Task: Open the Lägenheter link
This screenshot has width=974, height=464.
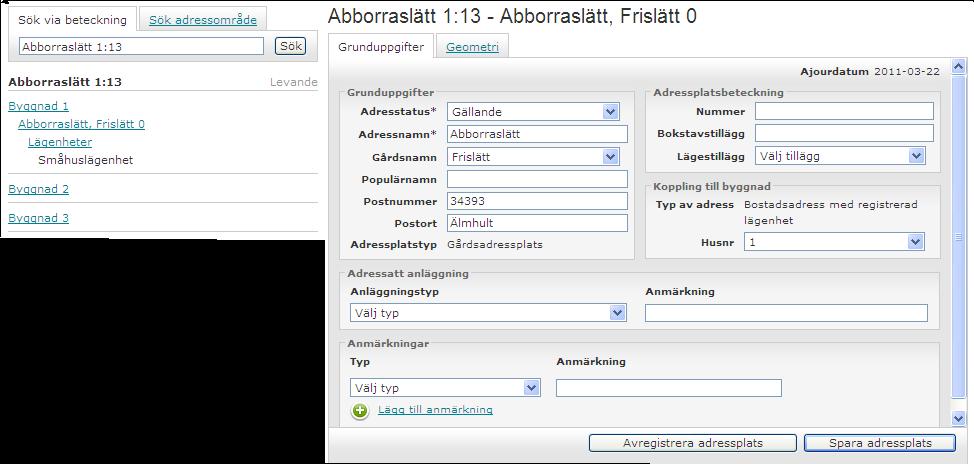Action: pos(60,142)
